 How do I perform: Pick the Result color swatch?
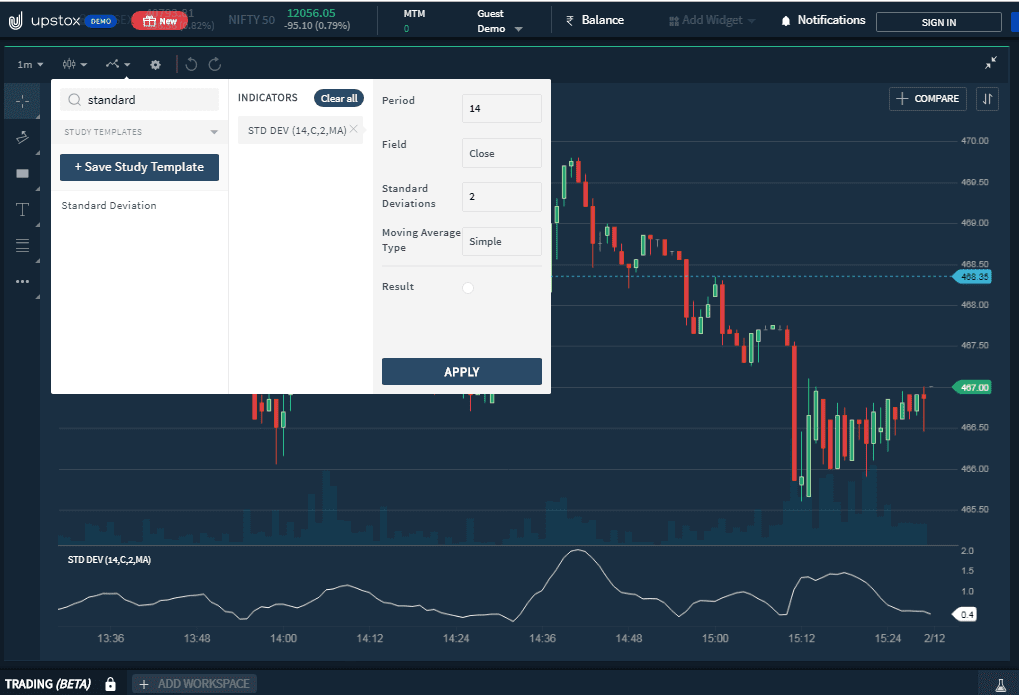[468, 287]
